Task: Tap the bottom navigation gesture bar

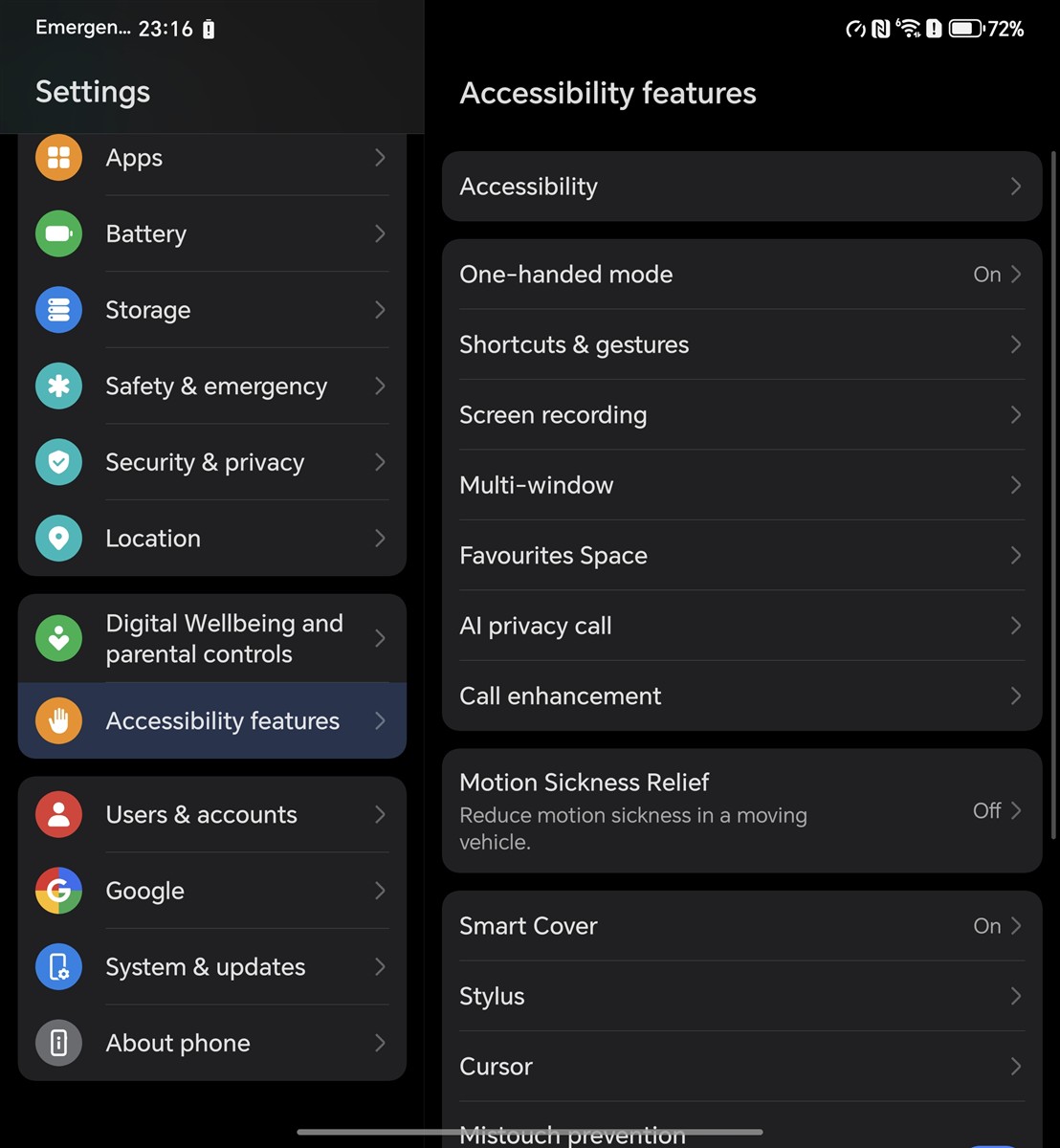Action: pyautogui.click(x=530, y=1132)
